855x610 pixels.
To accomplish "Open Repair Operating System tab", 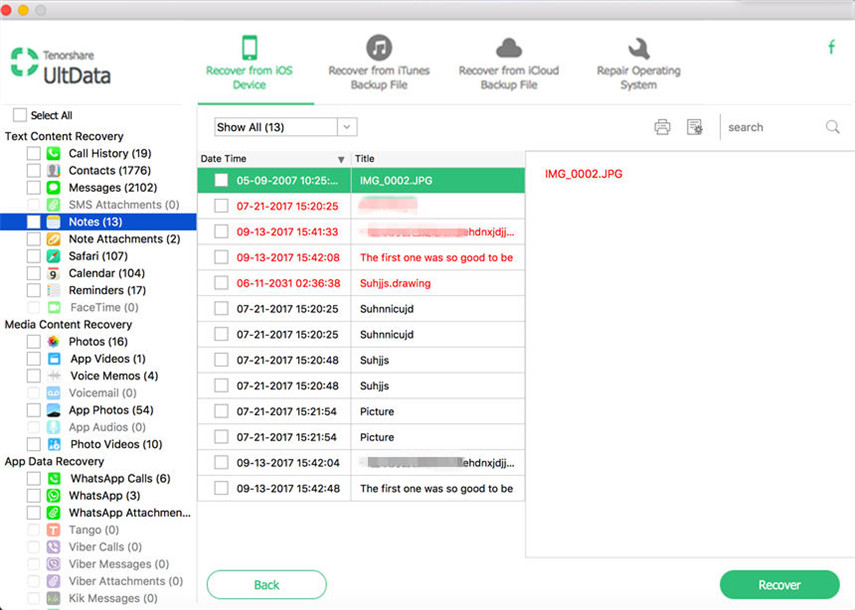I will pos(639,63).
